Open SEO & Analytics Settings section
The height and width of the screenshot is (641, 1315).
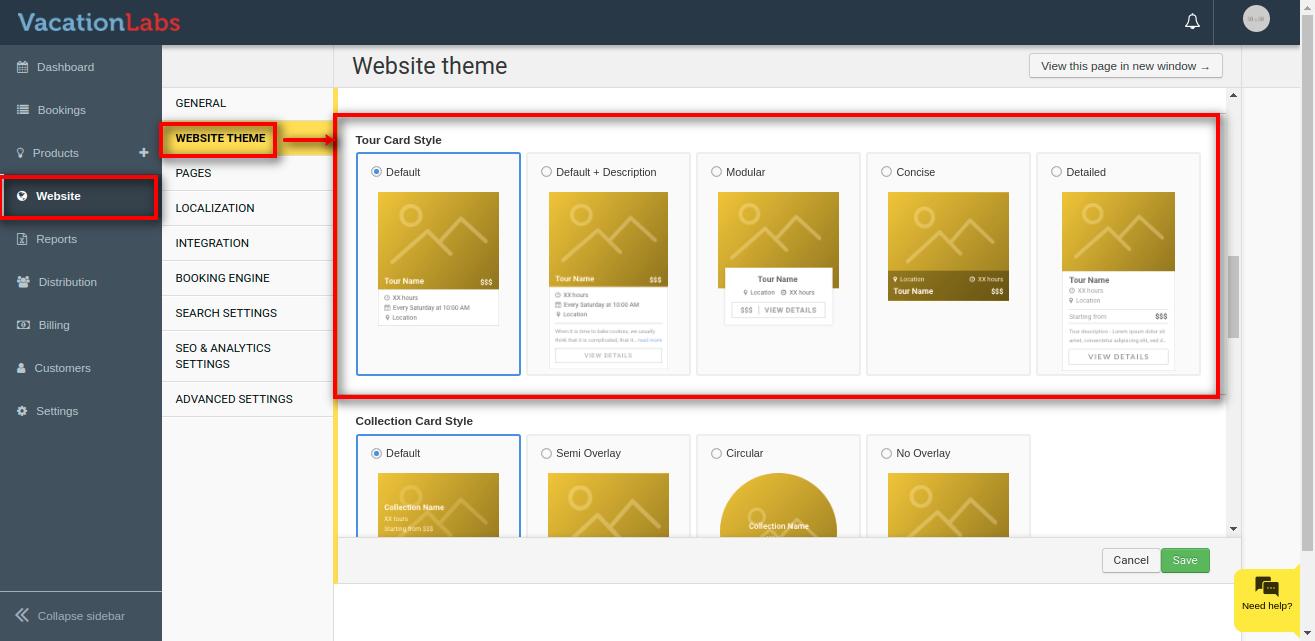click(x=223, y=356)
